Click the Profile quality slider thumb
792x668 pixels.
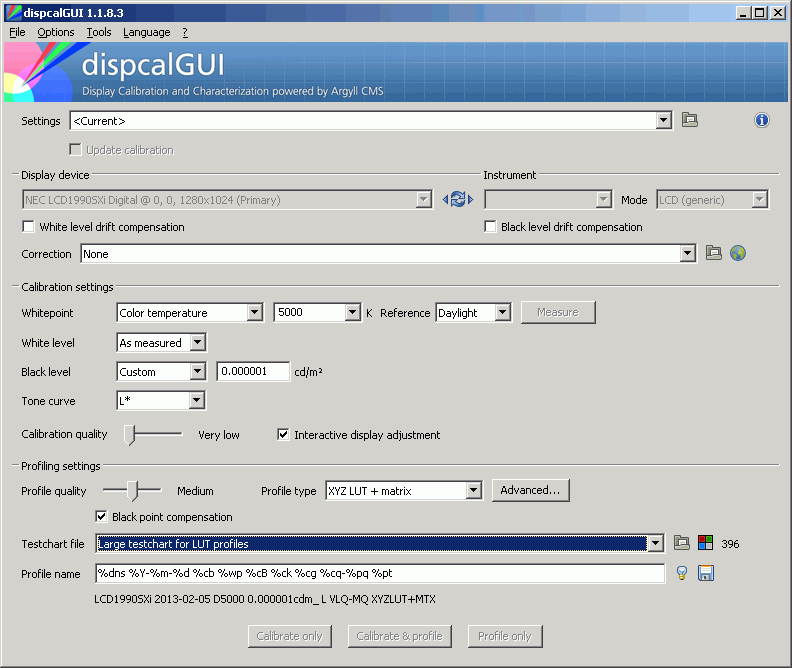[x=132, y=491]
